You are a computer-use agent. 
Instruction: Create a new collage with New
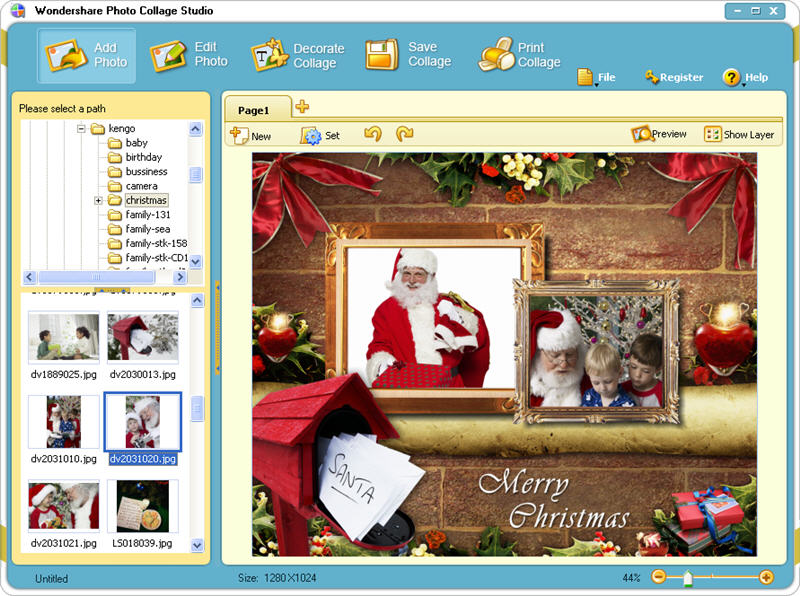coord(253,133)
